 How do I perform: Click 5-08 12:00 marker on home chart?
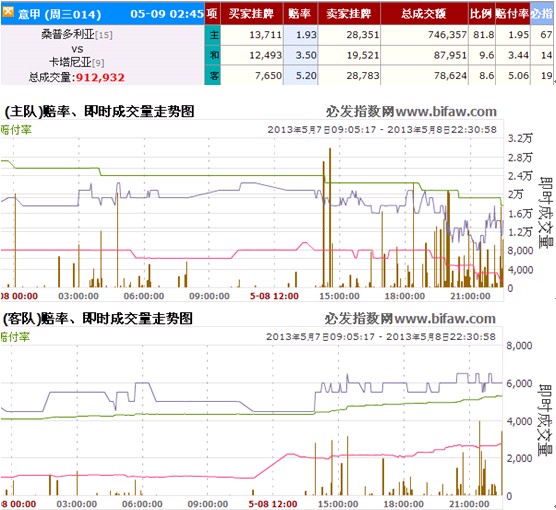274,296
